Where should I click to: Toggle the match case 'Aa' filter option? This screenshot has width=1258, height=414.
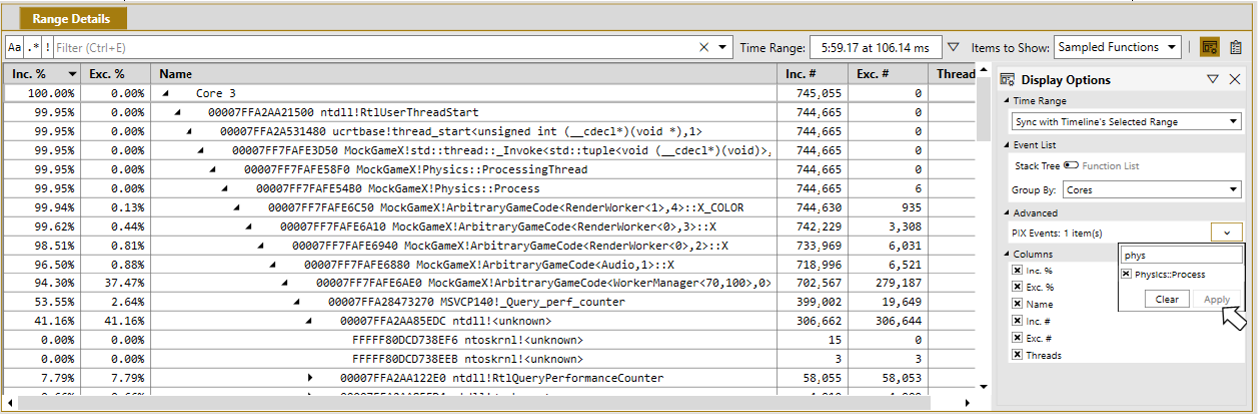(15, 47)
